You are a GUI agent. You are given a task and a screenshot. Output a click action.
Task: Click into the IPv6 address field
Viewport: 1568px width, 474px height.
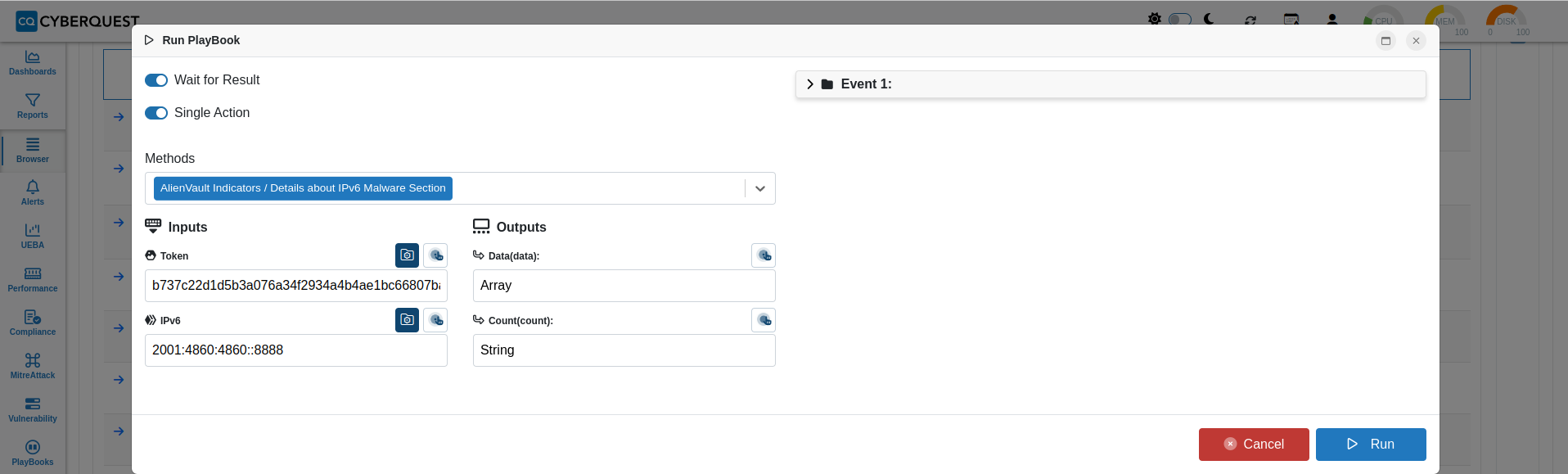[296, 350]
